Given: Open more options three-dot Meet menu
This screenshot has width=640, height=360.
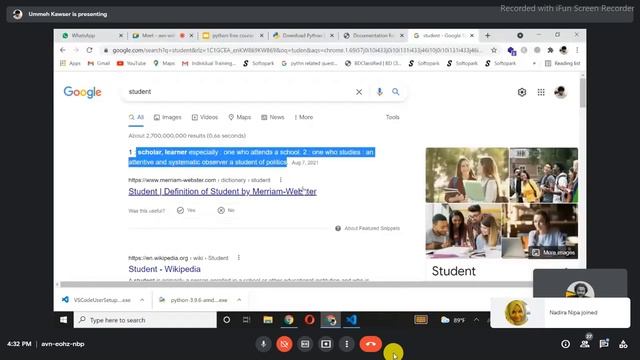Looking at the screenshot, I should 347,344.
